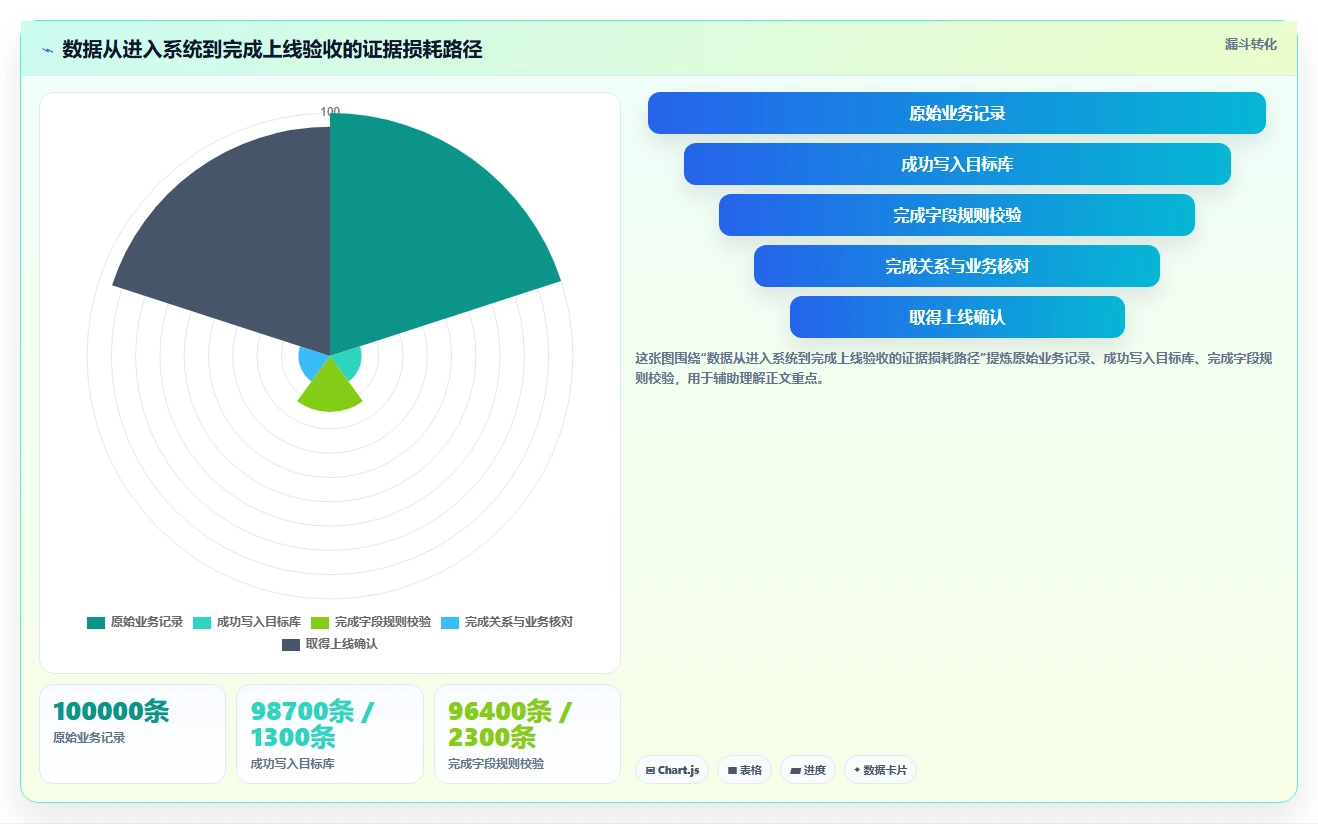Image resolution: width=1318 pixels, height=824 pixels.
Task: Toggle the 取得上线确认 legend item
Action: [x=330, y=644]
